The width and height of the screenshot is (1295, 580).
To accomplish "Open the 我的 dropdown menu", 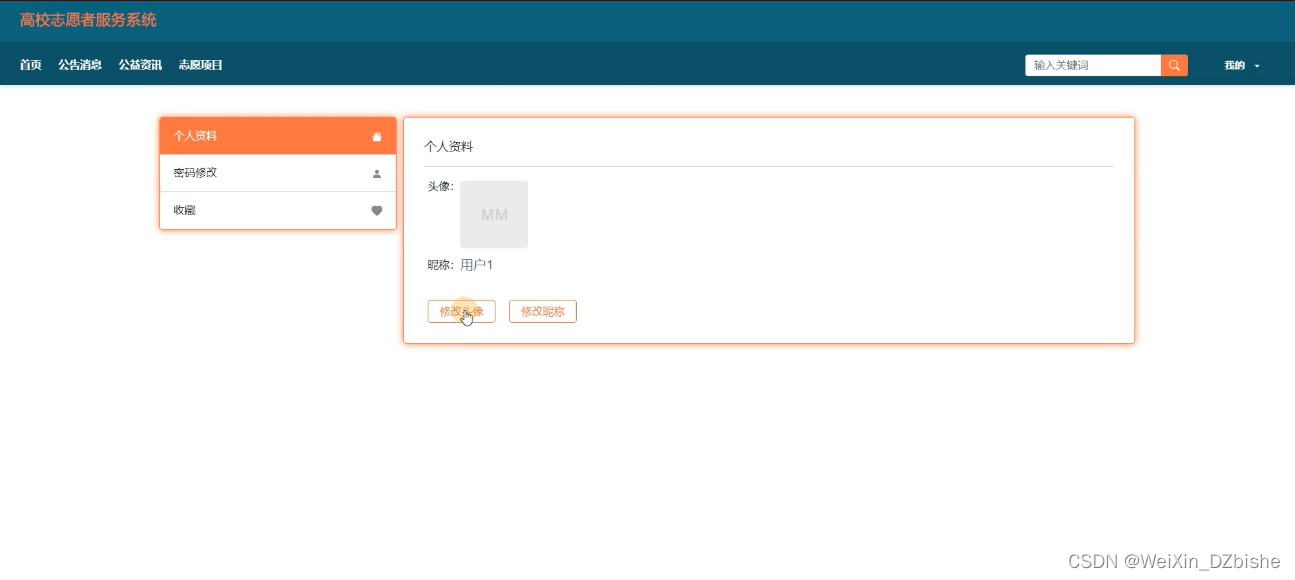I will pos(1242,65).
